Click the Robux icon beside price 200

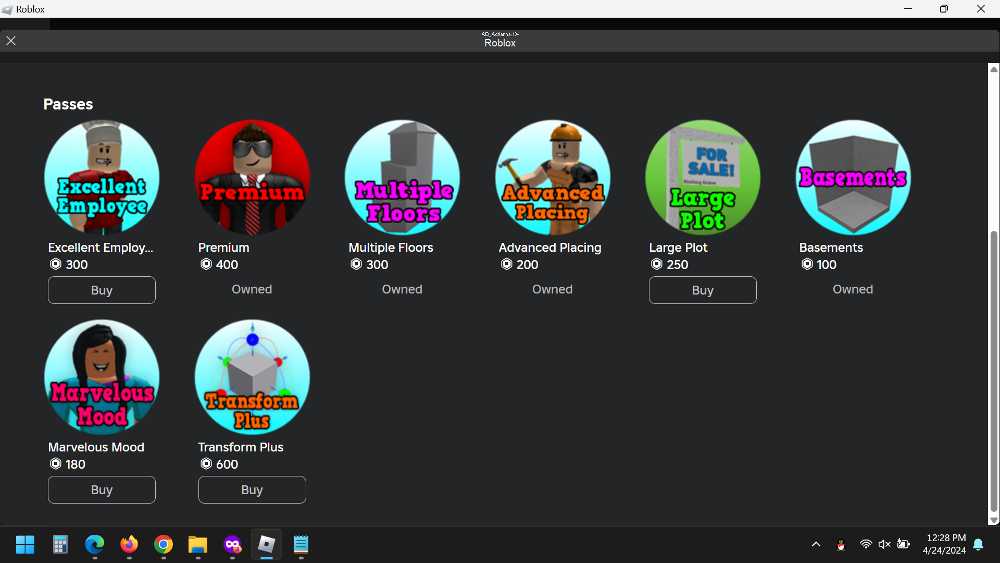tap(506, 264)
